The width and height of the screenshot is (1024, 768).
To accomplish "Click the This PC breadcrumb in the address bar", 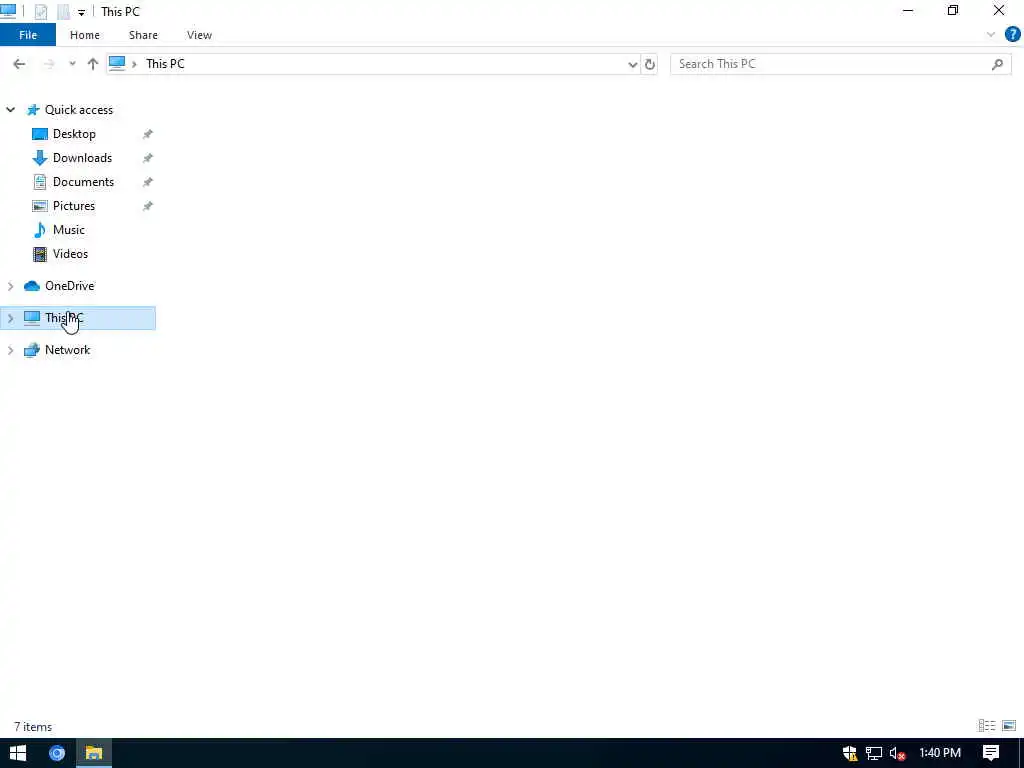I will pos(165,63).
